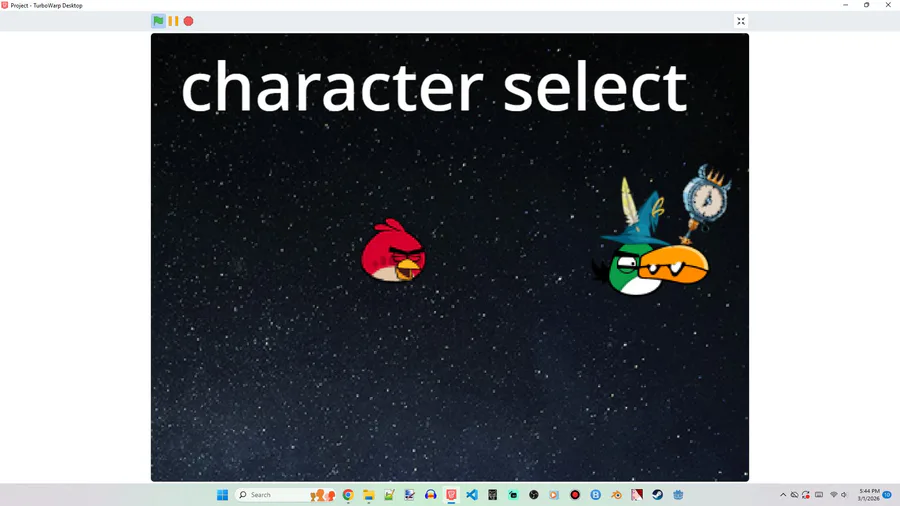Screen dimensions: 900x506
Task: Open Visual Studio Code from the taskbar
Action: coord(472,495)
